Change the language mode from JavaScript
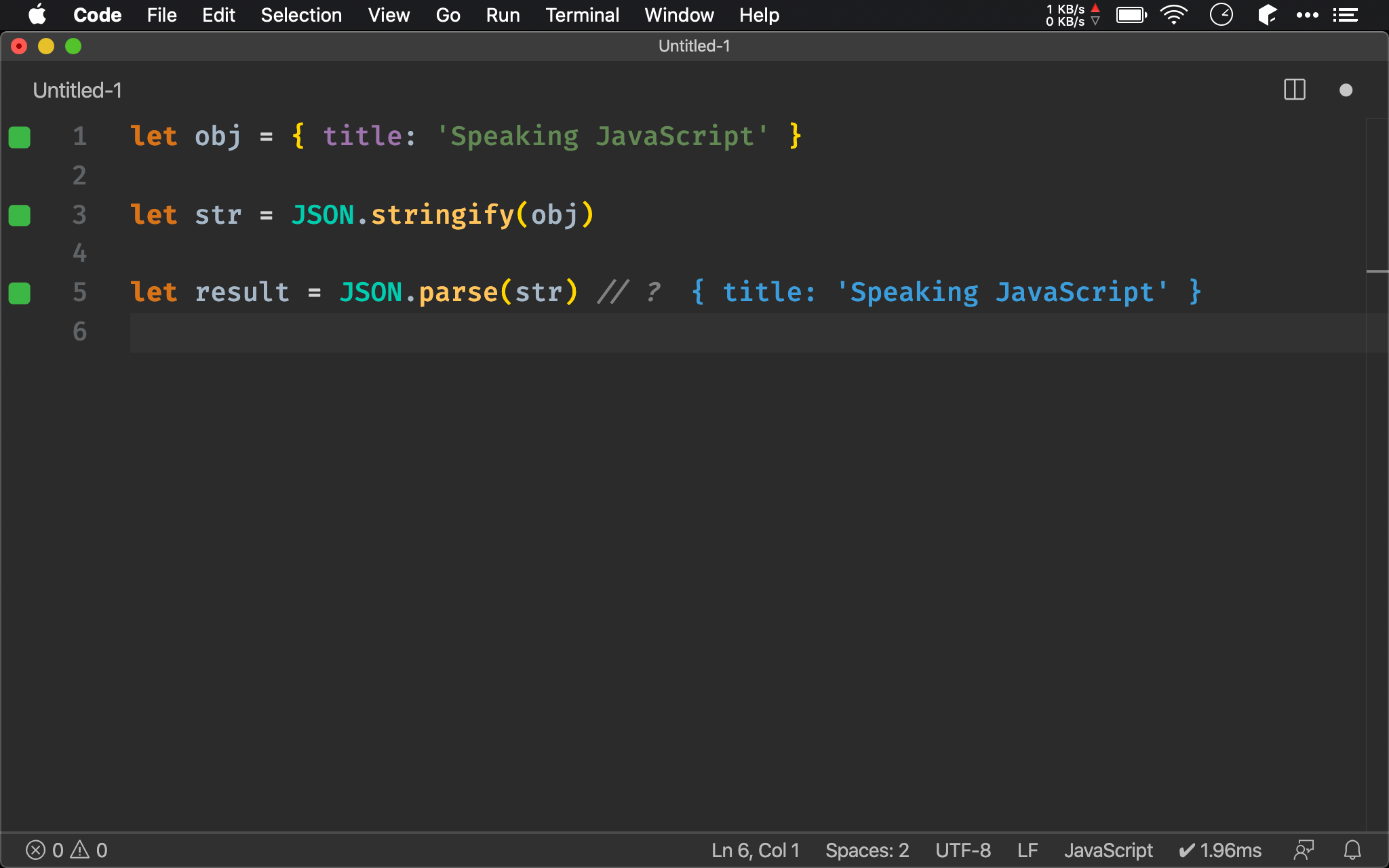 1108,850
